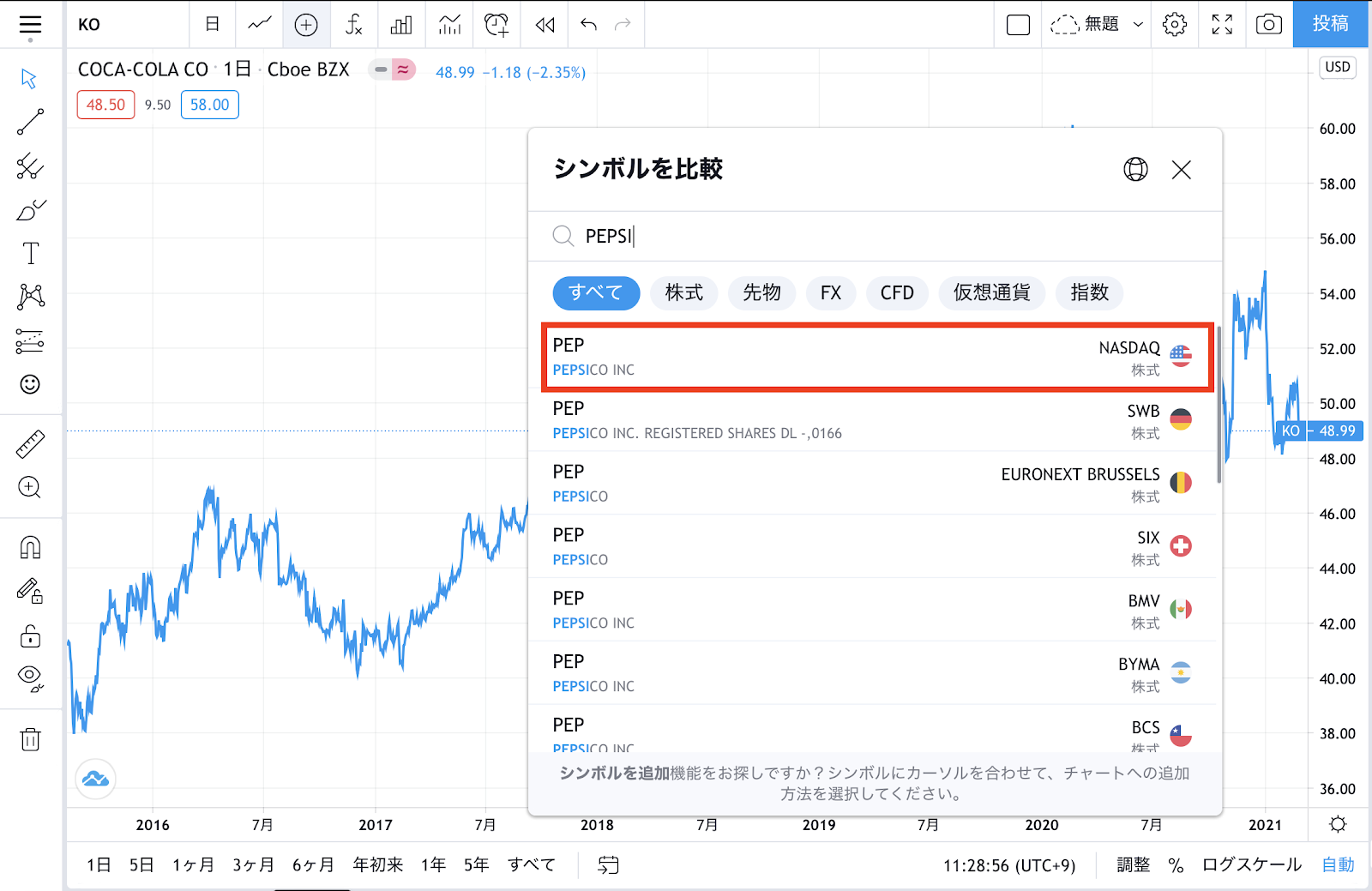This screenshot has height=891, width=1372.
Task: Select the 指数 filter tab
Action: click(x=1090, y=292)
